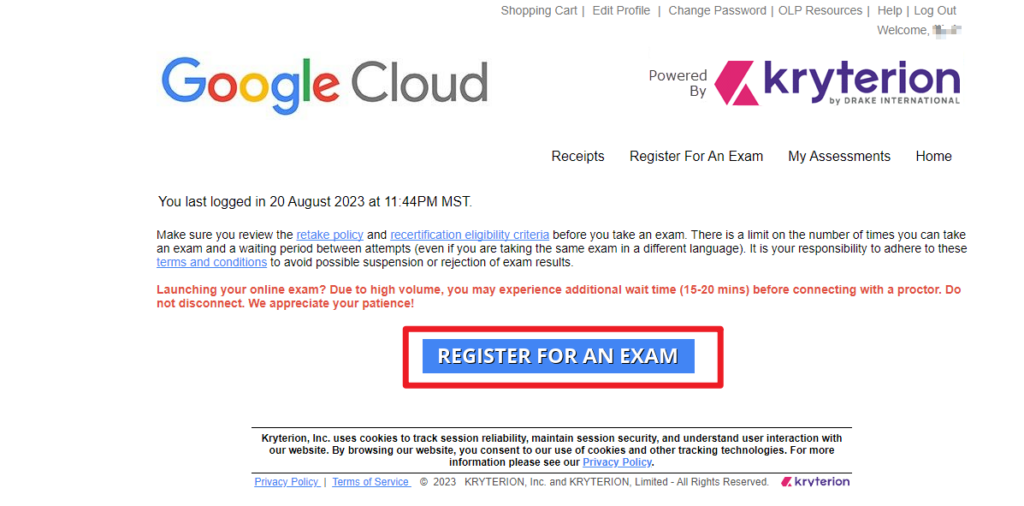Open the Change Password link
Image resolution: width=1024 pixels, height=506 pixels.
[717, 11]
